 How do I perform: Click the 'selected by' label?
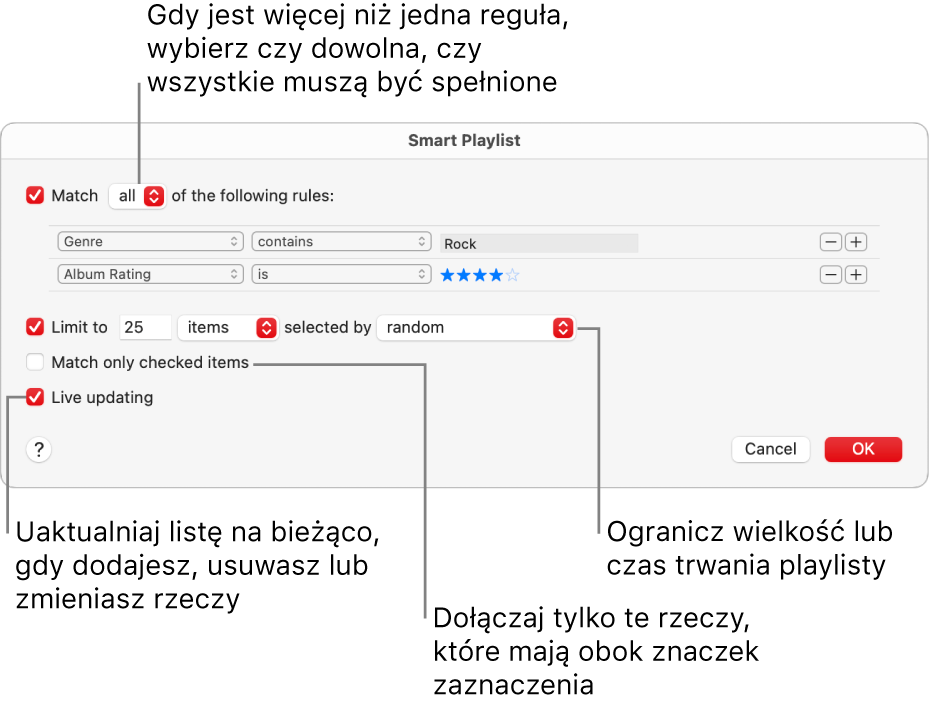pyautogui.click(x=328, y=327)
